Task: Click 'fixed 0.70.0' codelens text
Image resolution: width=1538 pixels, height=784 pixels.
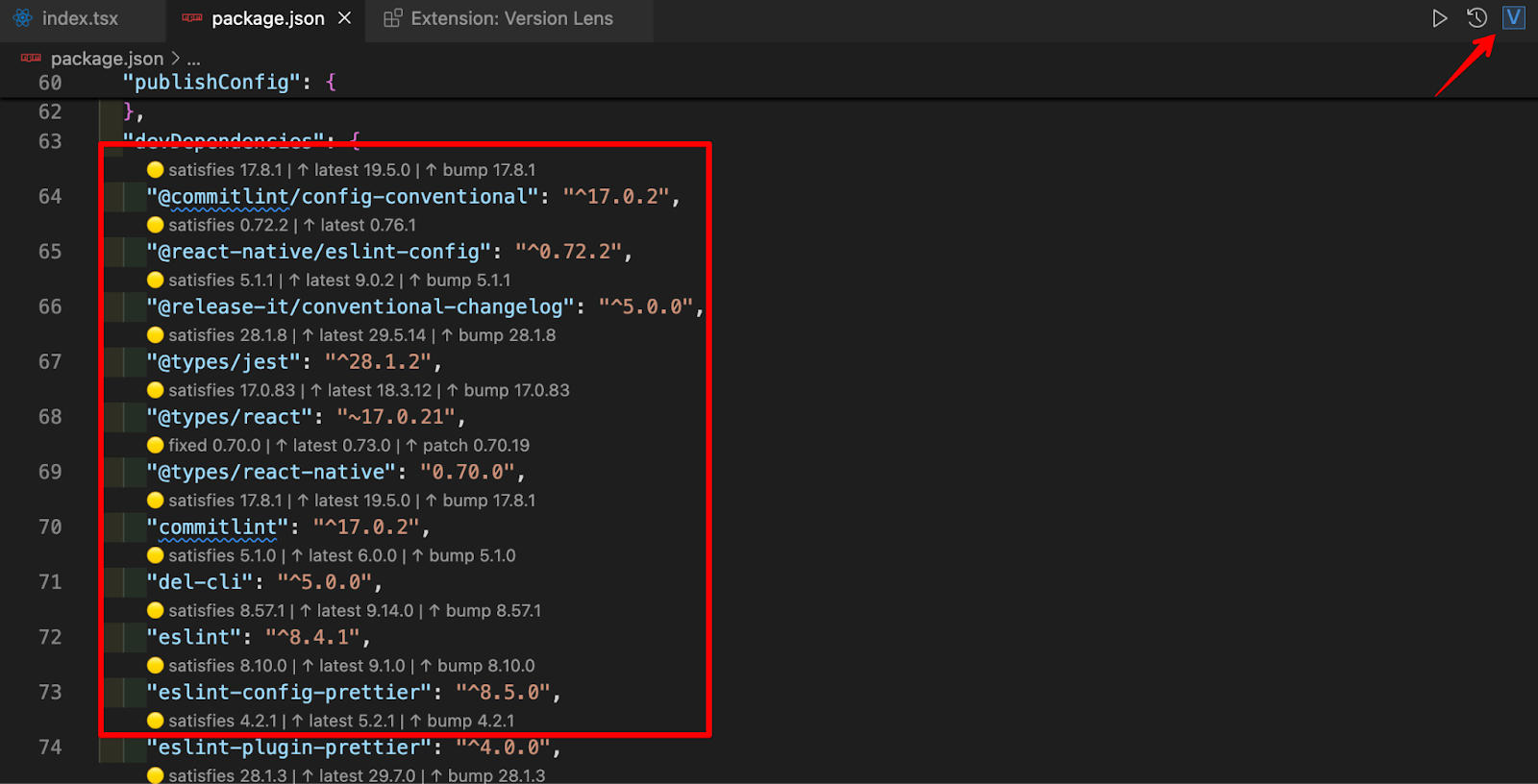Action: pos(214,446)
